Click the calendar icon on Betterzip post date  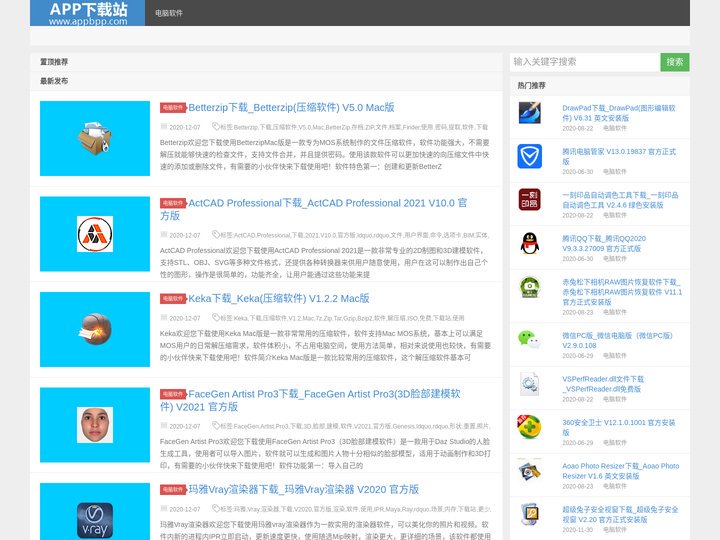(163, 126)
